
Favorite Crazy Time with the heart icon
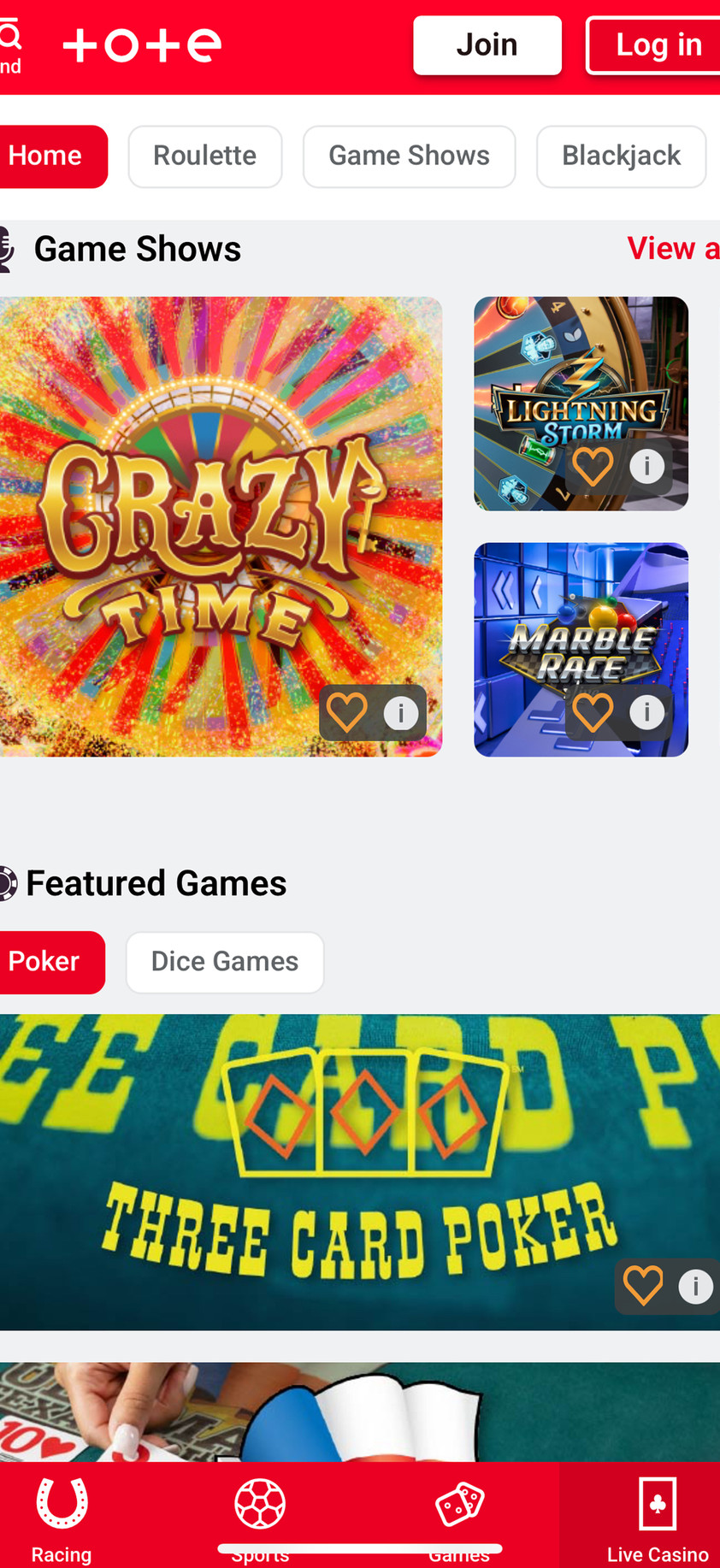click(347, 712)
